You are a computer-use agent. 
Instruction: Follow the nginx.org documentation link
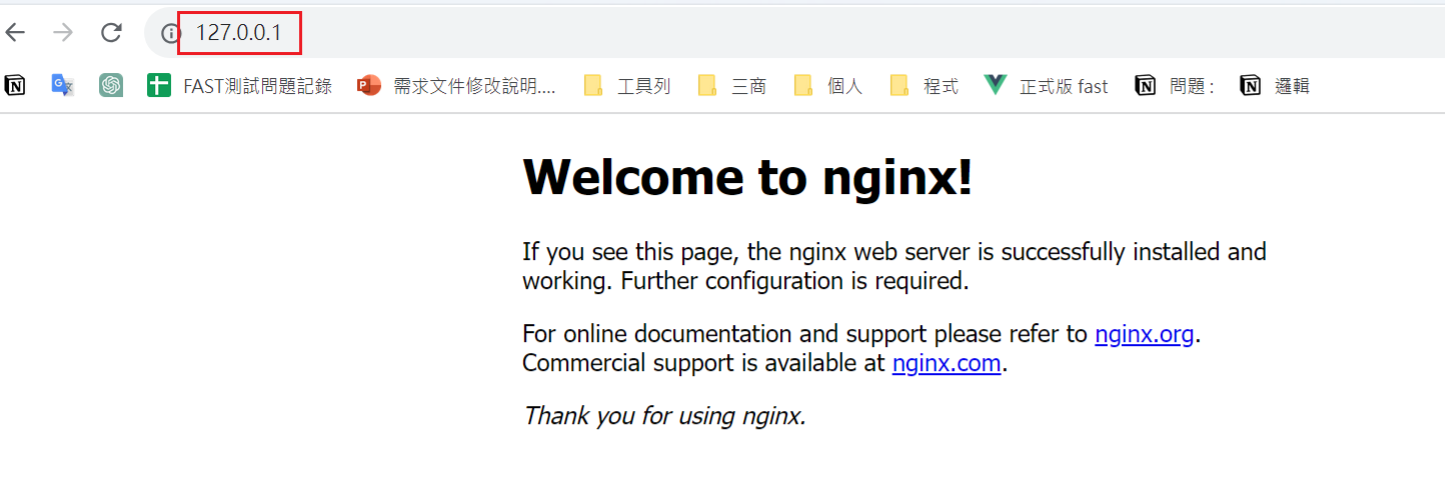[1144, 334]
